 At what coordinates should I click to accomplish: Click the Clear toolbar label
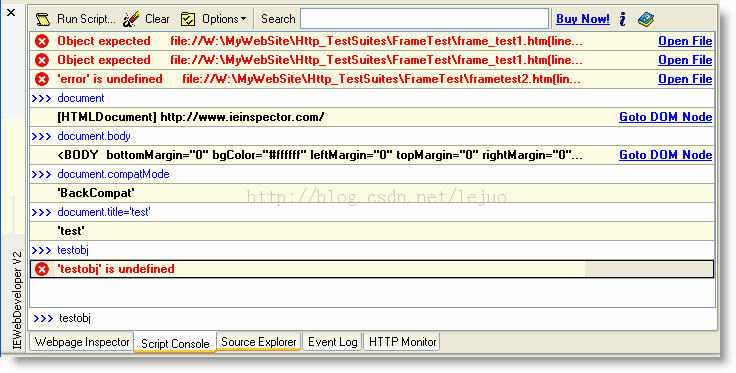coord(157,19)
